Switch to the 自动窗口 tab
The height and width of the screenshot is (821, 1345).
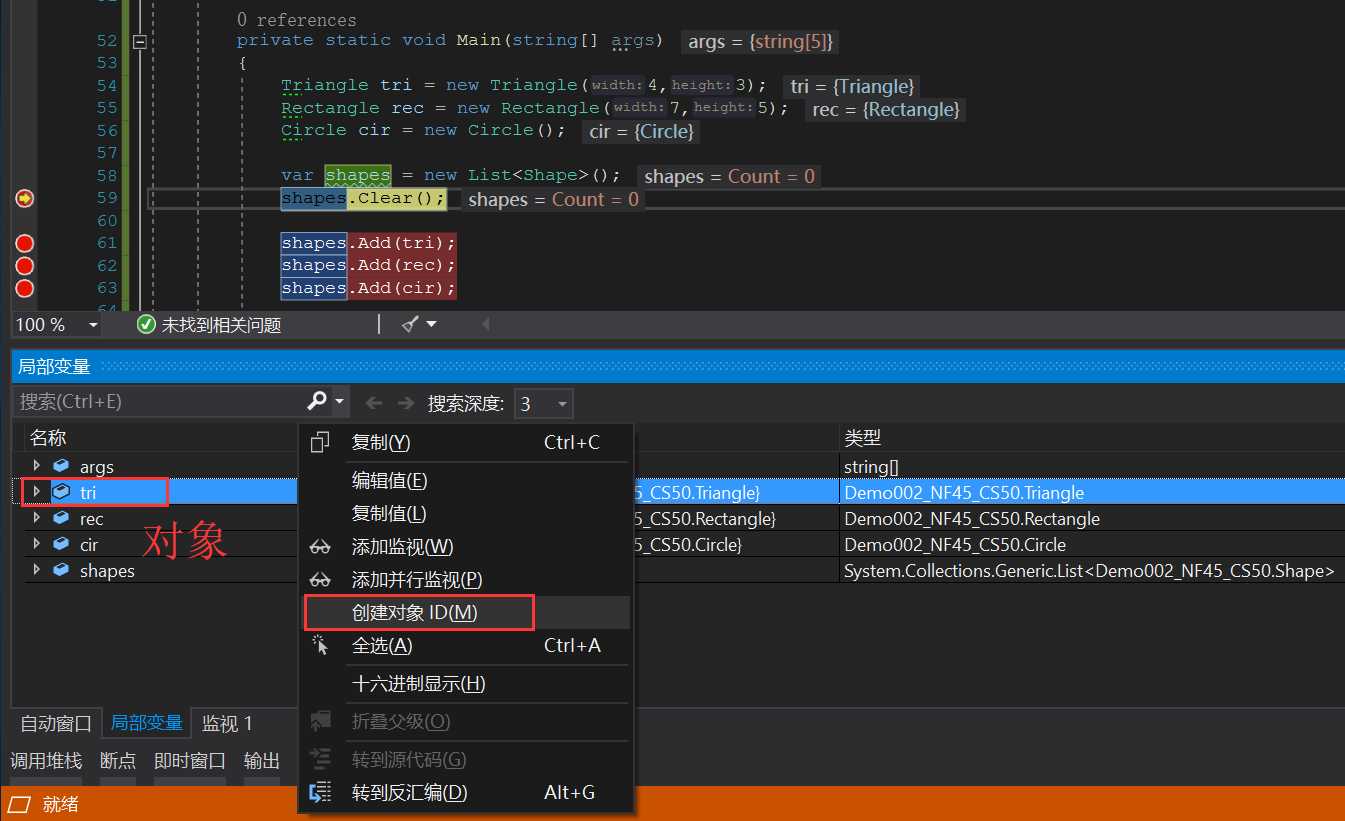[56, 723]
